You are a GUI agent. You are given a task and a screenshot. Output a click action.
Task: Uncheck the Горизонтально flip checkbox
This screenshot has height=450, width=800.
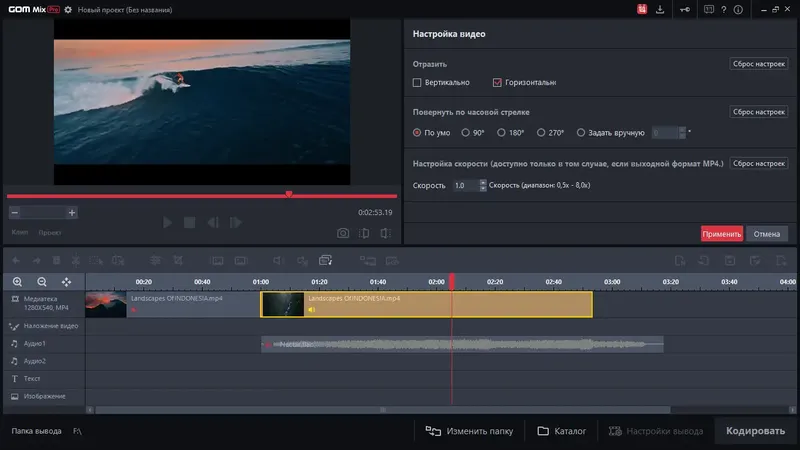497,82
